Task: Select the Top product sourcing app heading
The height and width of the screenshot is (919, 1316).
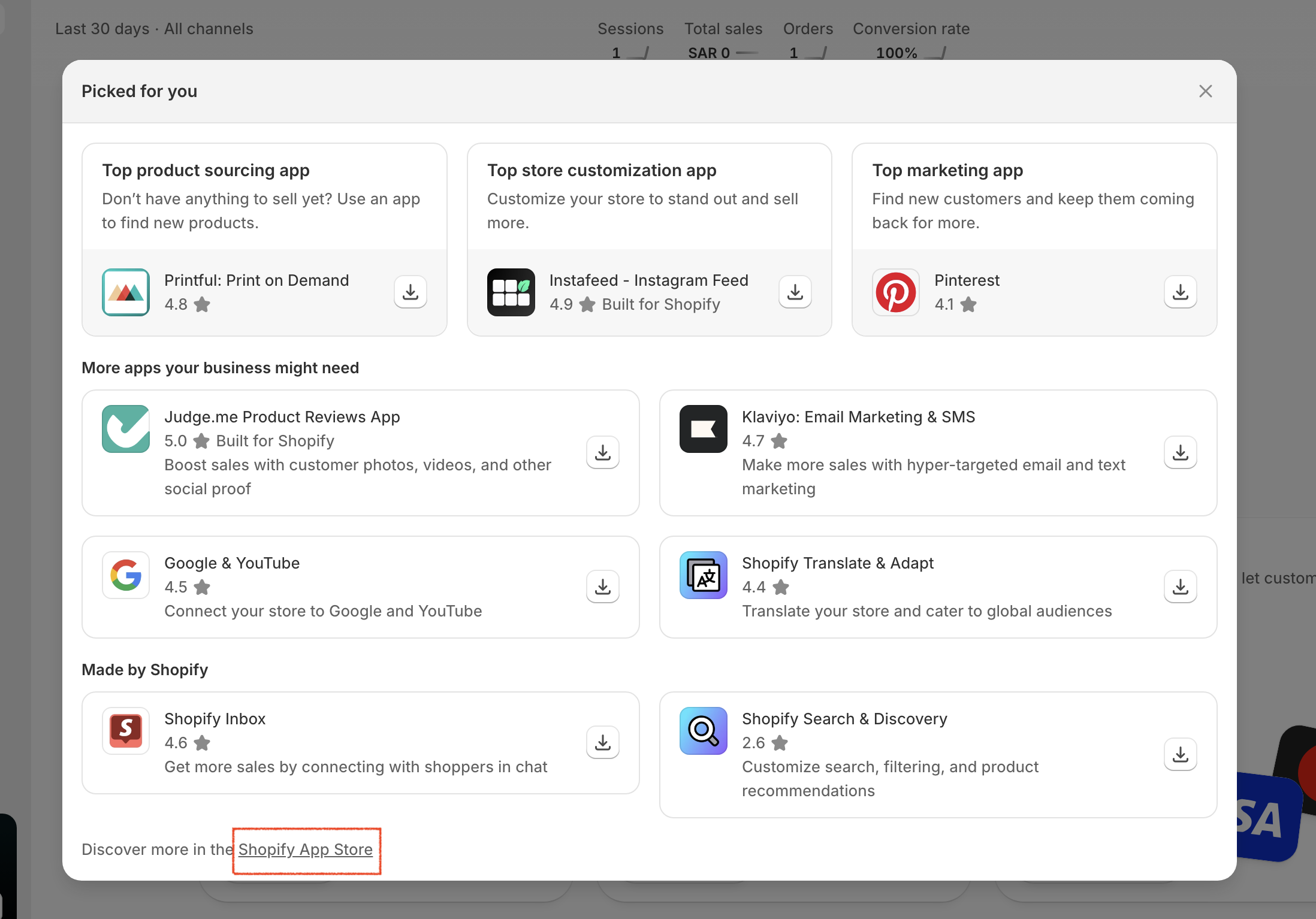Action: pos(206,170)
